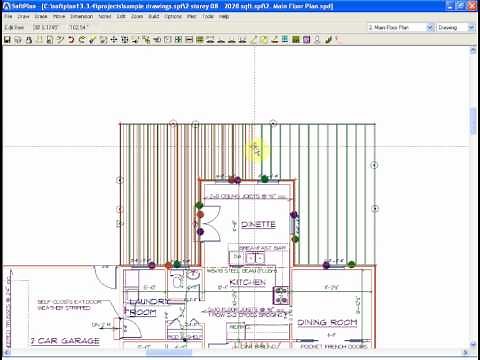Select the four-arrow Move tool icon

tap(114, 40)
